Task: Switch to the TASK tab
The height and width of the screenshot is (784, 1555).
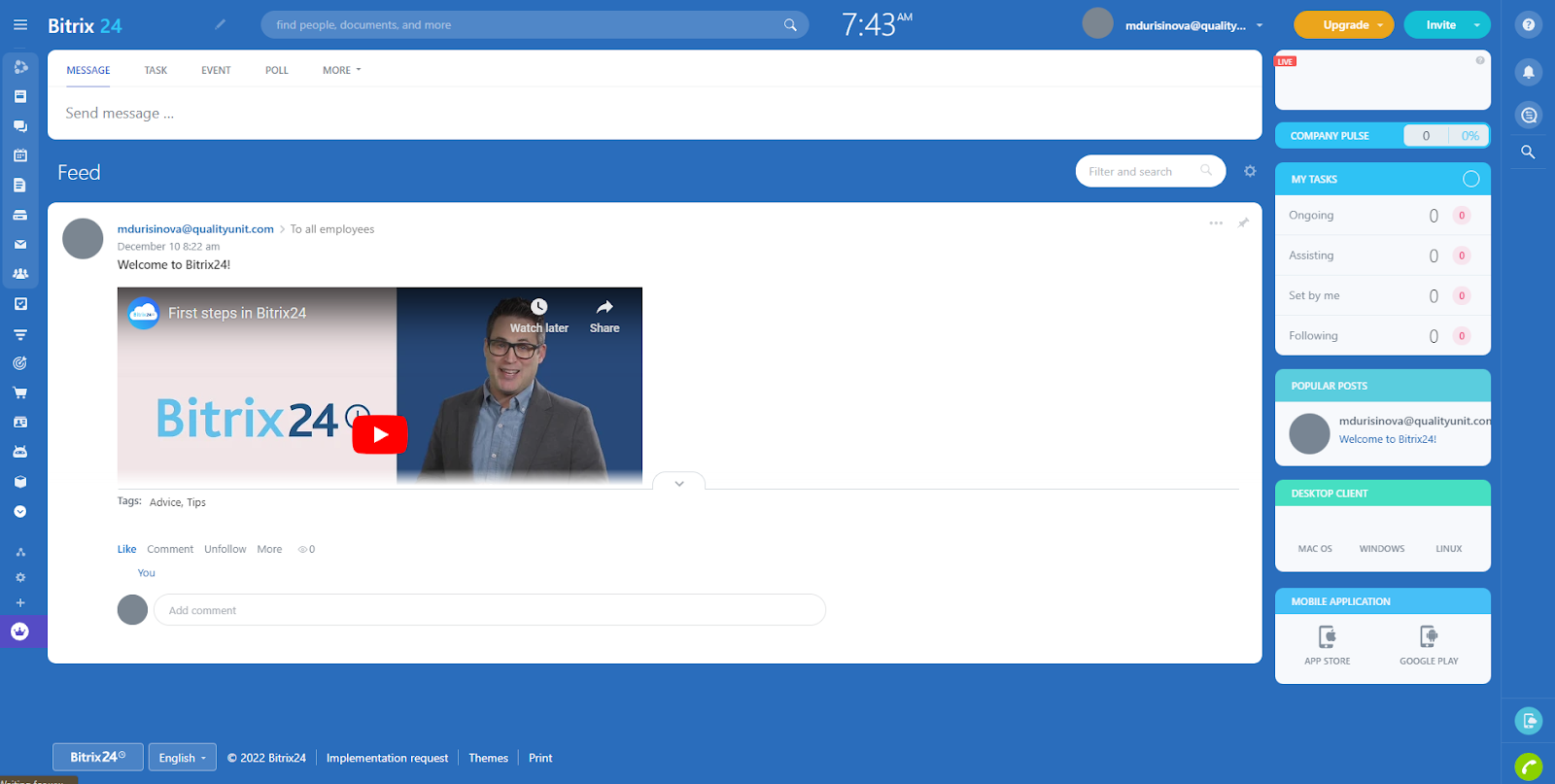Action: pyautogui.click(x=155, y=71)
